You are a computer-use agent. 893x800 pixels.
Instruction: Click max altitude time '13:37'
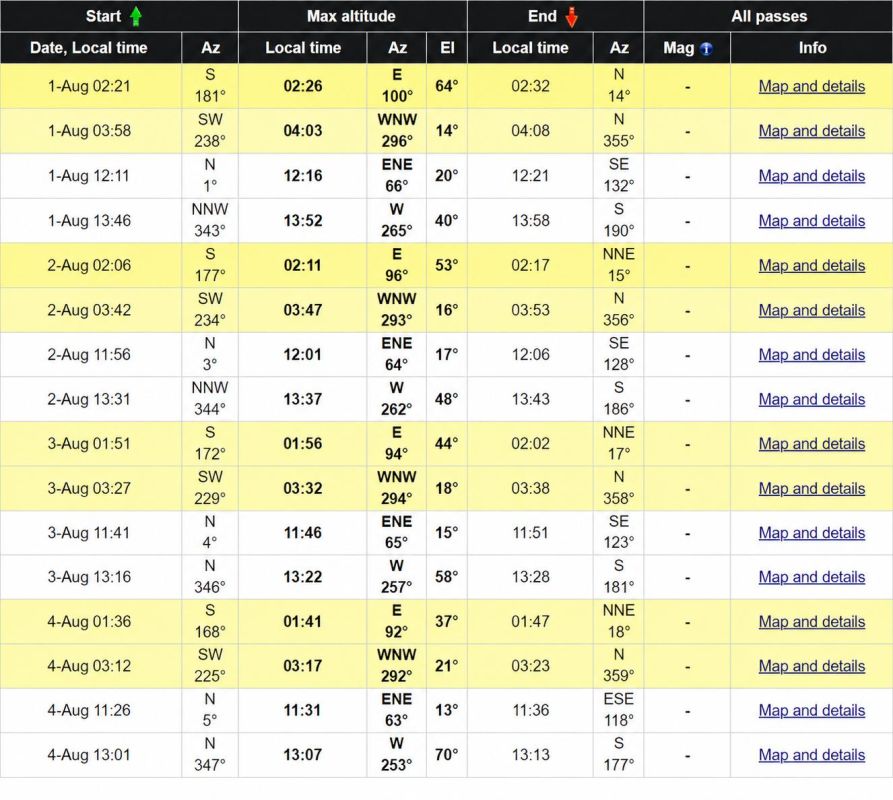303,399
